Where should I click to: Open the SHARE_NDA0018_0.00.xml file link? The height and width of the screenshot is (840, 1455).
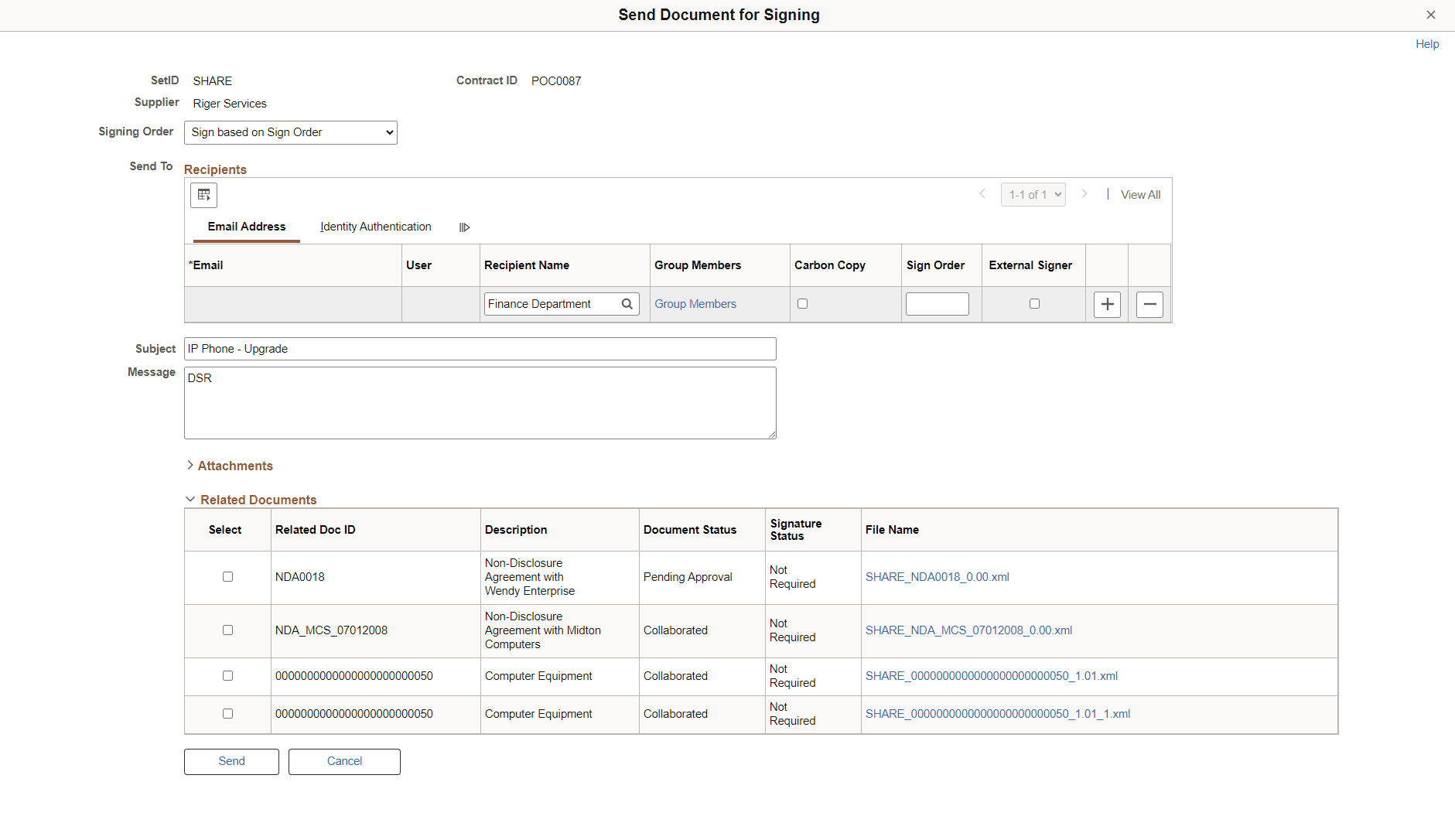[938, 576]
